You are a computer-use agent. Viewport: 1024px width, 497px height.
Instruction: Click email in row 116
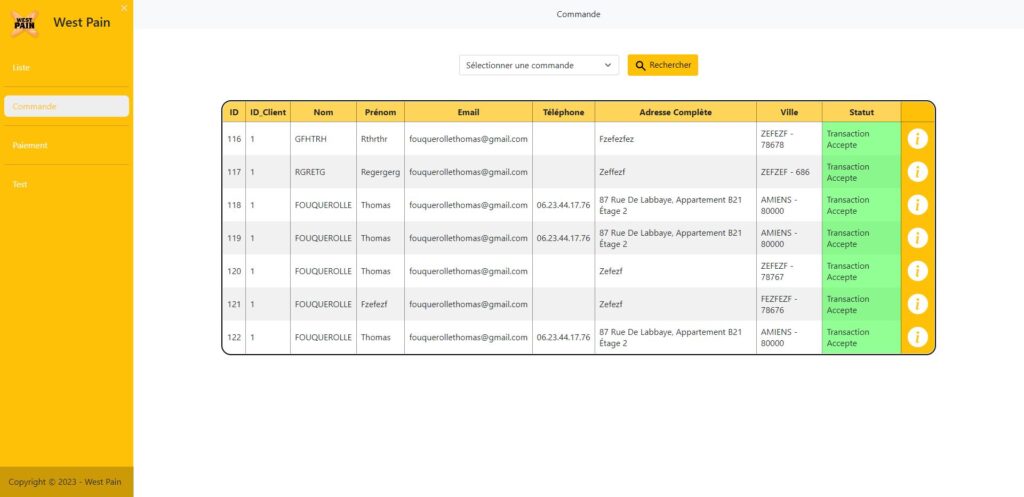468,139
